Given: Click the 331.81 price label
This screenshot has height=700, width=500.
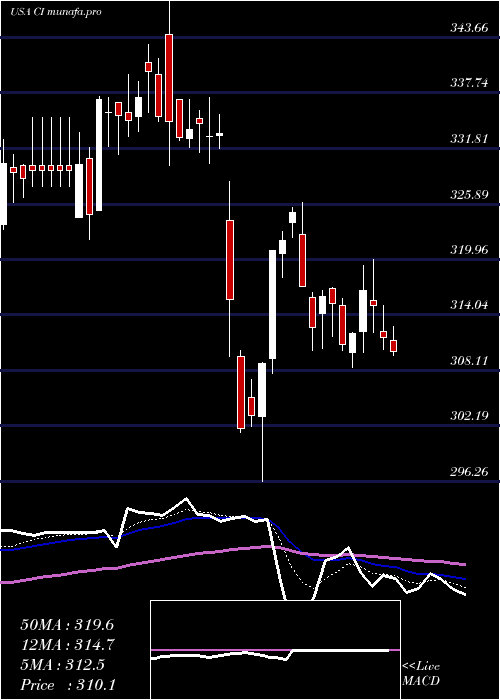Looking at the screenshot, I should [x=468, y=138].
